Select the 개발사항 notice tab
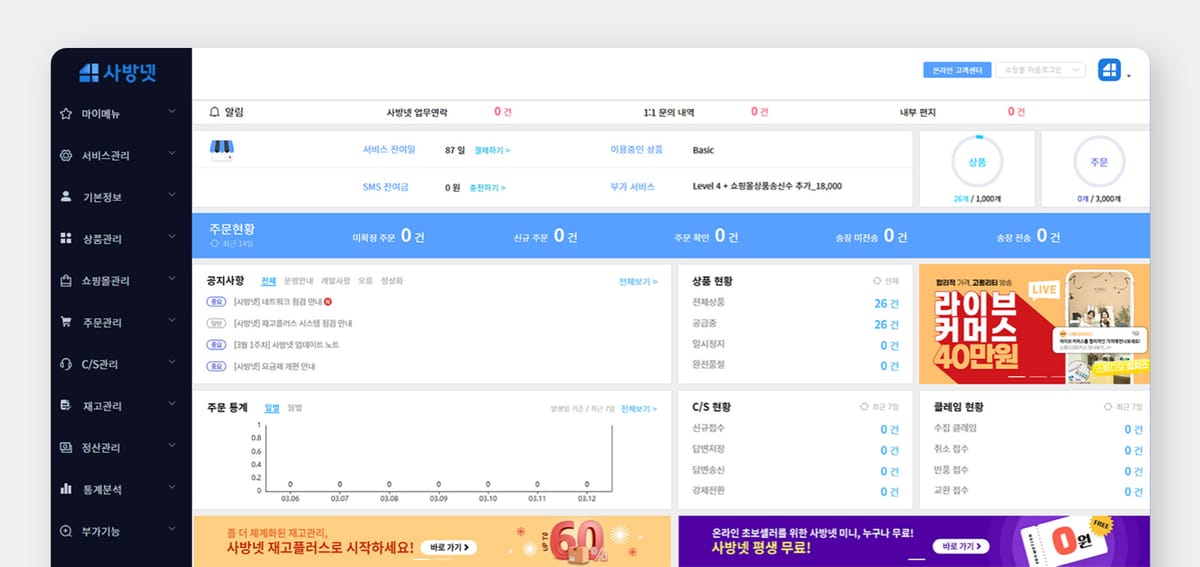The height and width of the screenshot is (567, 1200). click(x=336, y=281)
